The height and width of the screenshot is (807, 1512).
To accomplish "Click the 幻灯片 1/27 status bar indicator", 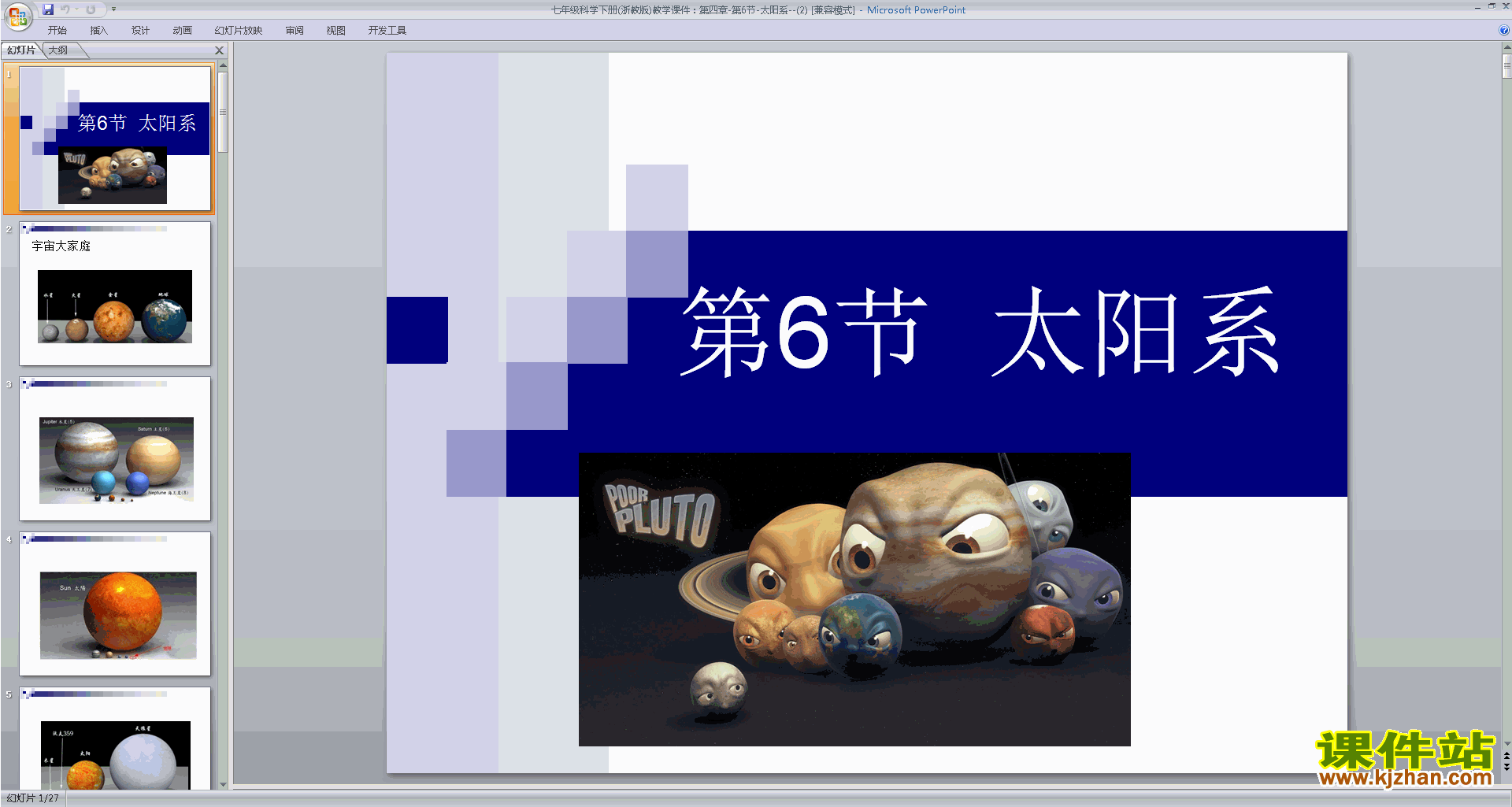I will [x=32, y=798].
